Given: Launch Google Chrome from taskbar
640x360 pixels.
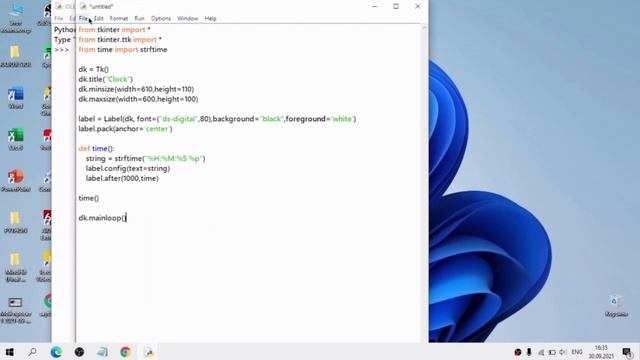Looking at the screenshot, I should (x=125, y=352).
